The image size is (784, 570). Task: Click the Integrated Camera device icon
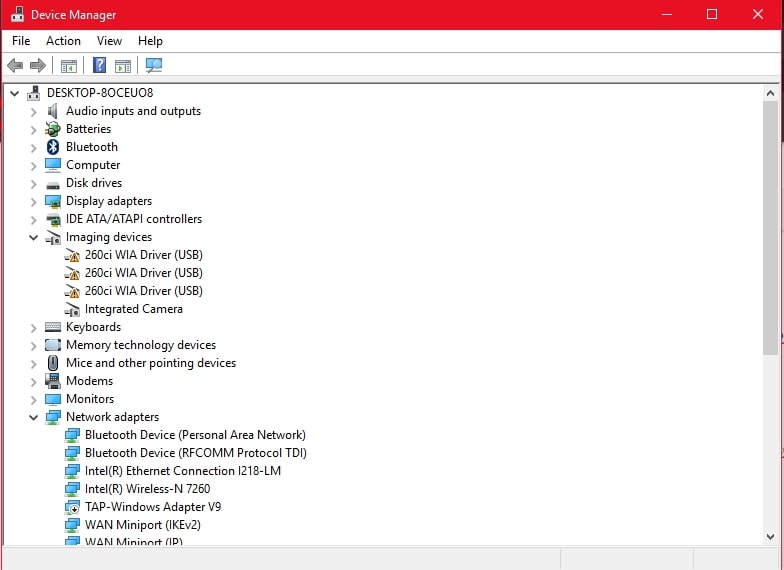tap(72, 310)
